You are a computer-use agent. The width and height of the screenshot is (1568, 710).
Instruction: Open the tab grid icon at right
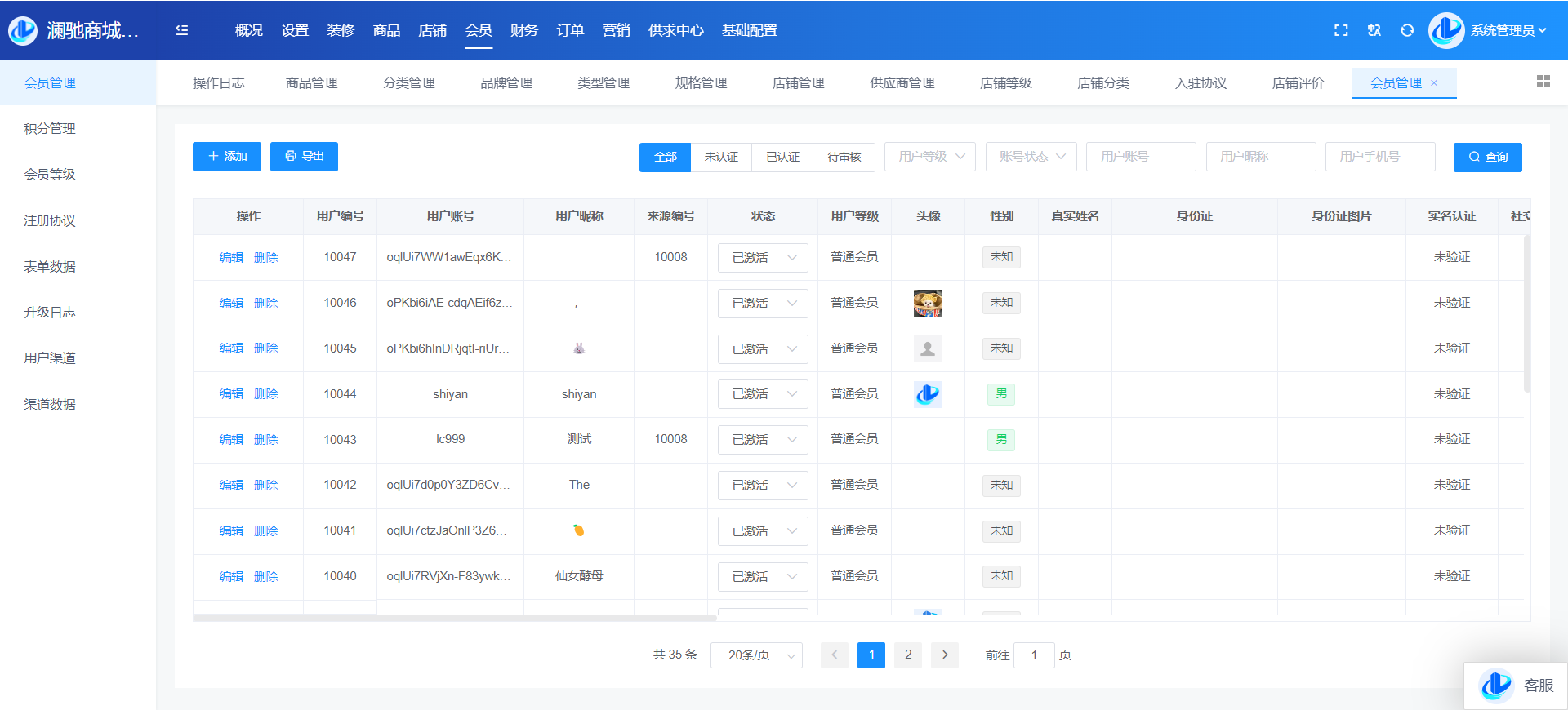(1543, 82)
